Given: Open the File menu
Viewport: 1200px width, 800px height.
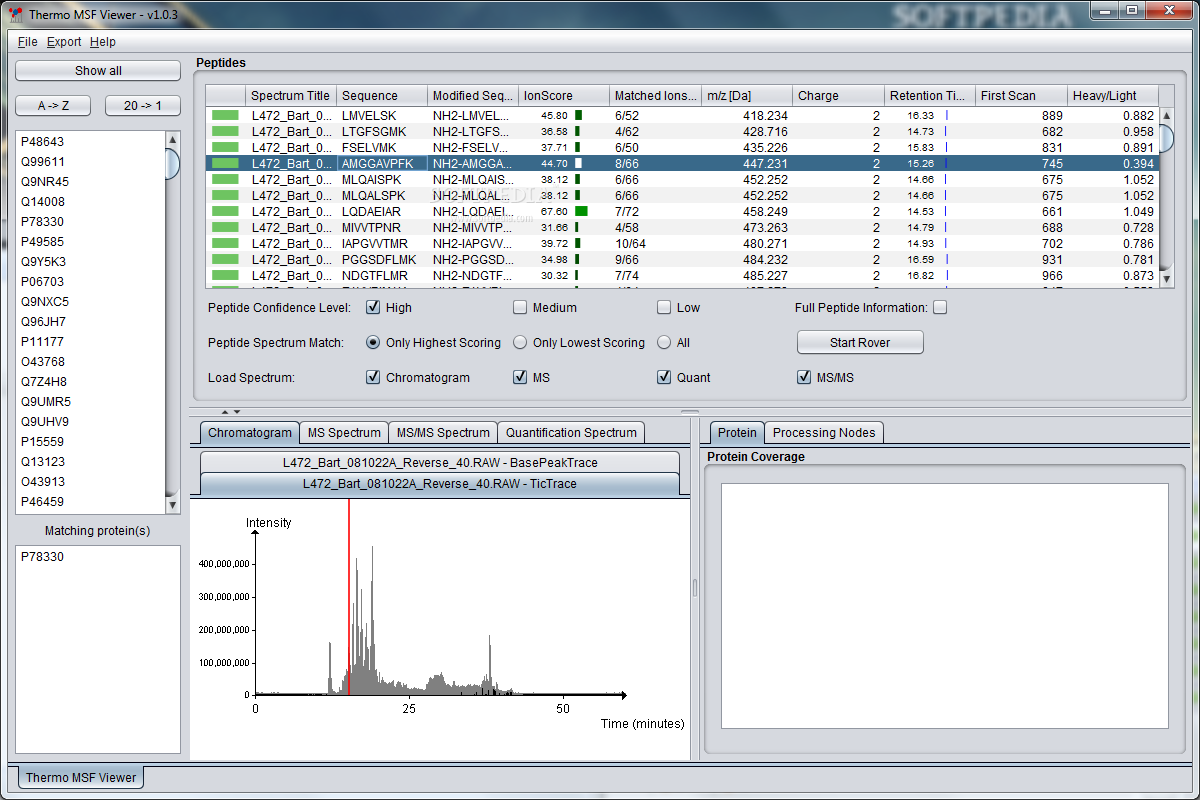Looking at the screenshot, I should 27,42.
